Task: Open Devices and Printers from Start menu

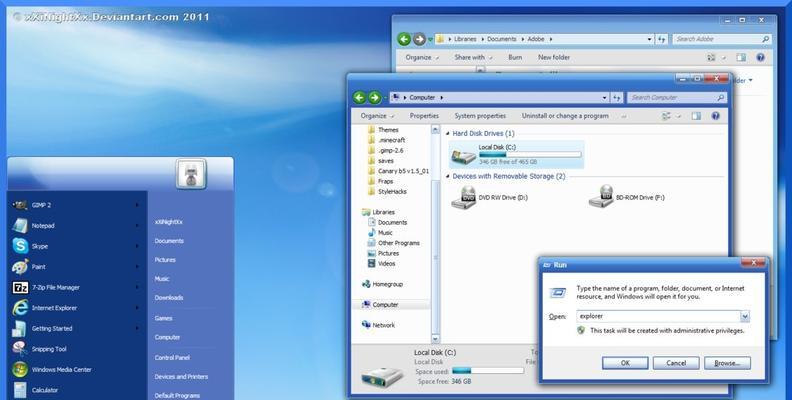Action: point(181,377)
